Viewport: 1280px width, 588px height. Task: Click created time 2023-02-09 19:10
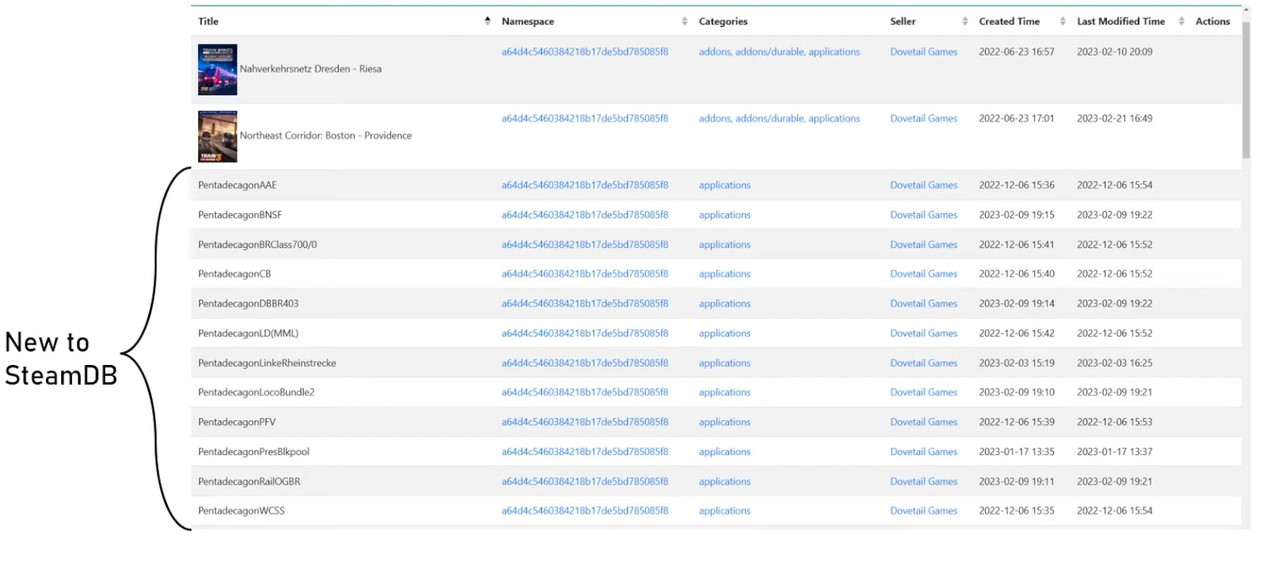coord(1016,393)
